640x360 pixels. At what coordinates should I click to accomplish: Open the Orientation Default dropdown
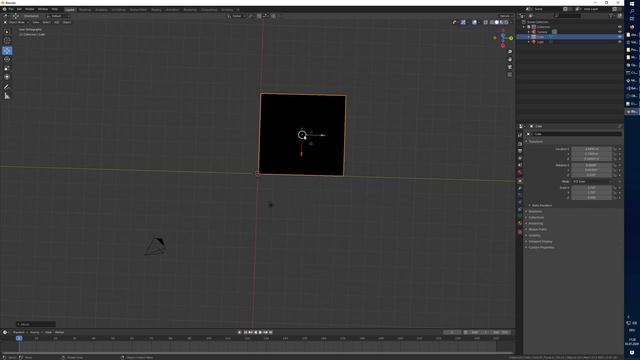[x=57, y=16]
